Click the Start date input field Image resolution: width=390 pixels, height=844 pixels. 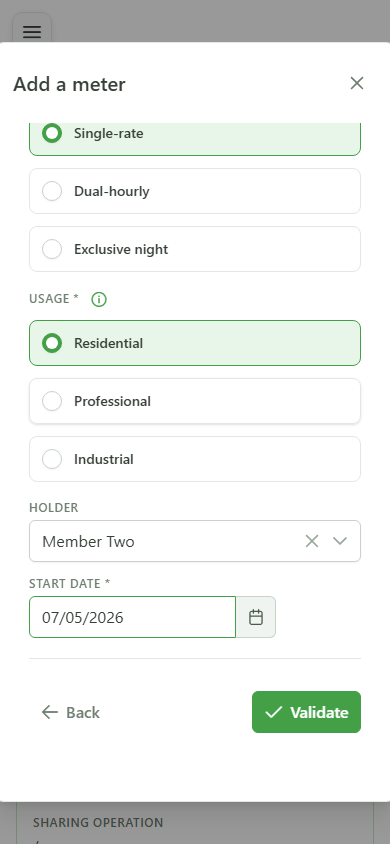(132, 617)
